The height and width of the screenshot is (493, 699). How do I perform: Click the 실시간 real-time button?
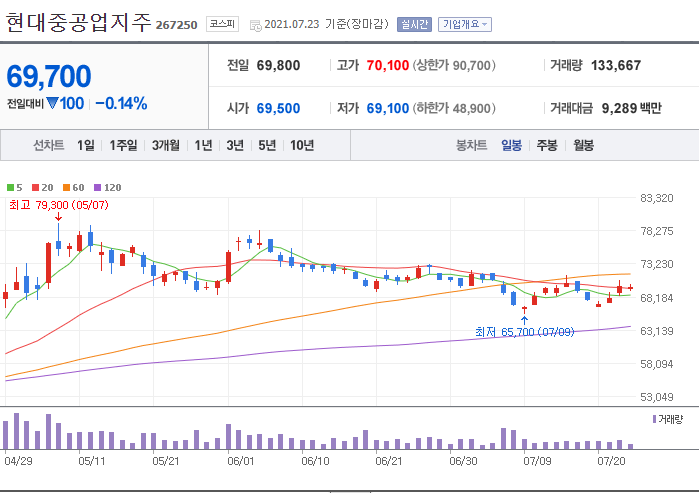coord(415,24)
